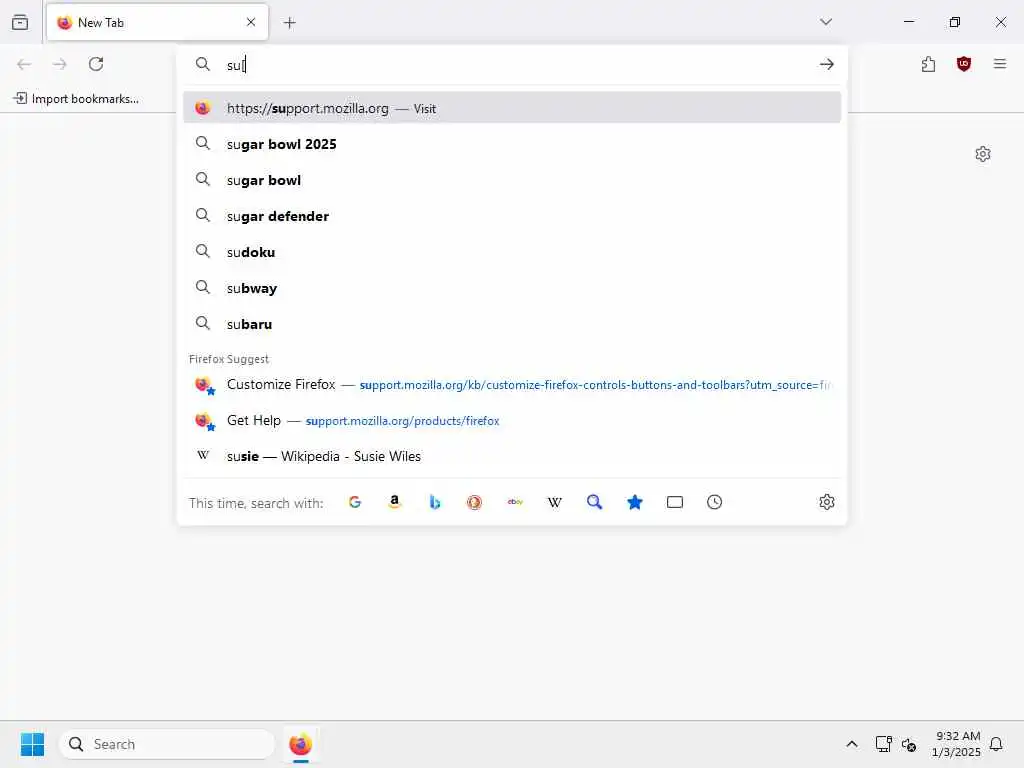This screenshot has width=1024, height=768.
Task: Choose the subway suggestion
Action: (x=512, y=288)
